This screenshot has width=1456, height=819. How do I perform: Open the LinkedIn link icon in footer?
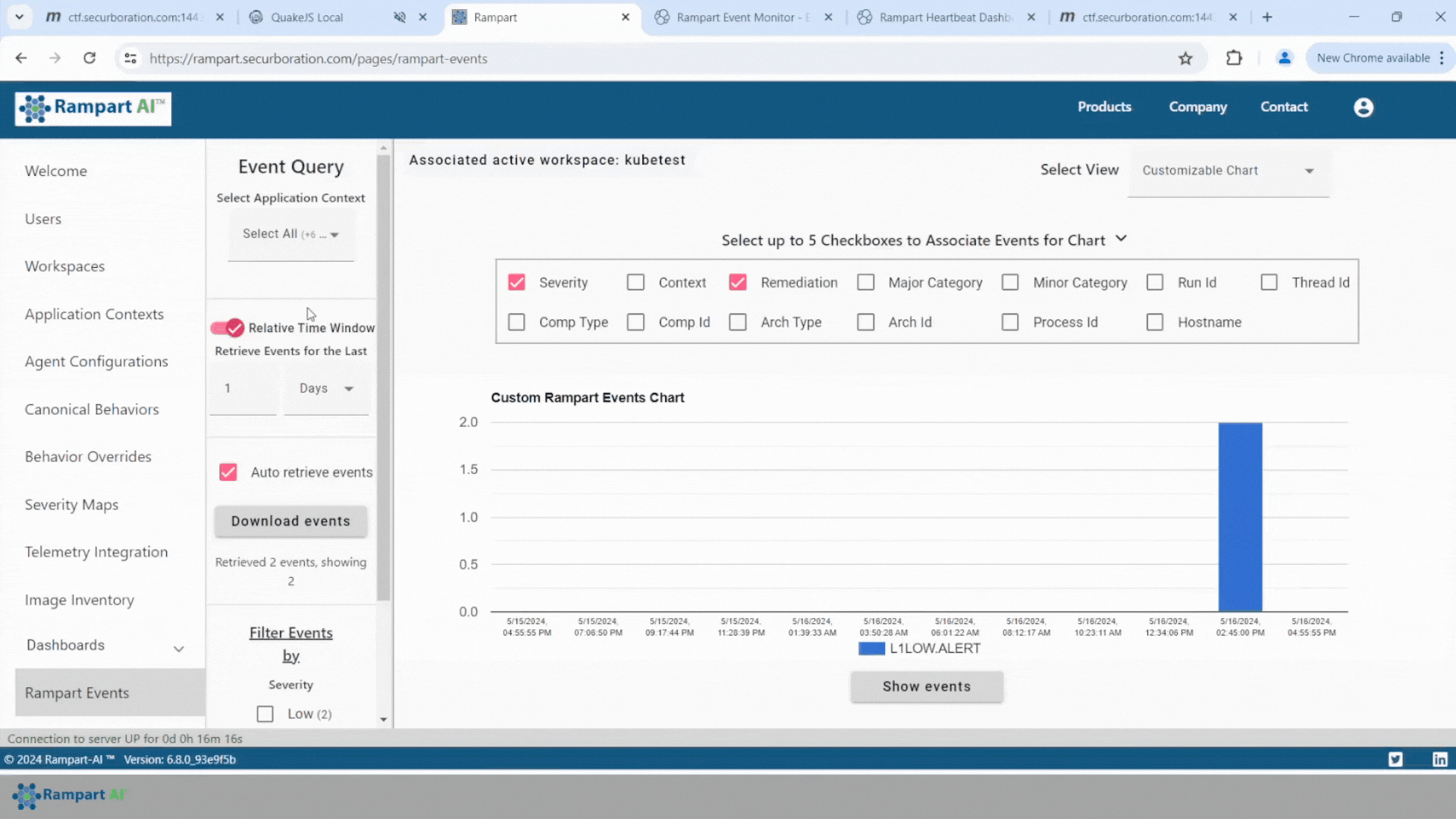pos(1440,759)
